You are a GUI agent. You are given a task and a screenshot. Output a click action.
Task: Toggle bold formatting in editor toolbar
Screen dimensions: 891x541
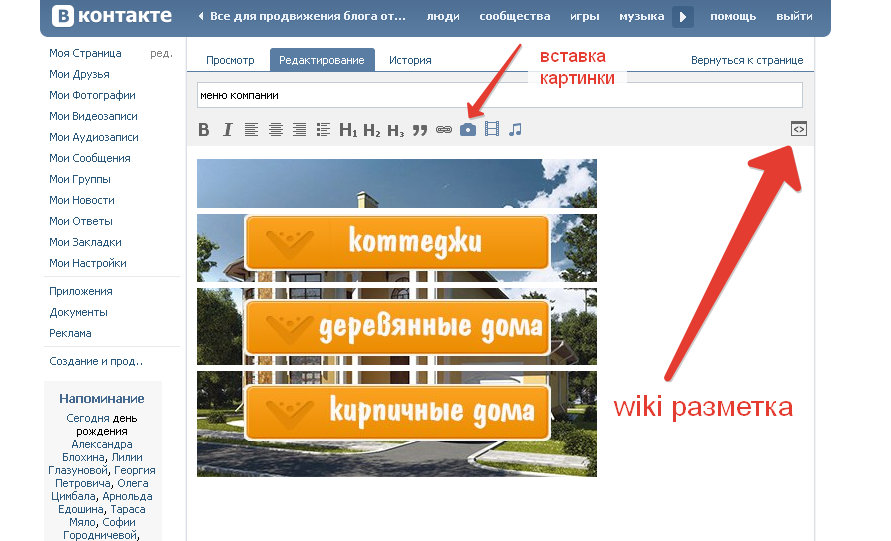pos(204,129)
